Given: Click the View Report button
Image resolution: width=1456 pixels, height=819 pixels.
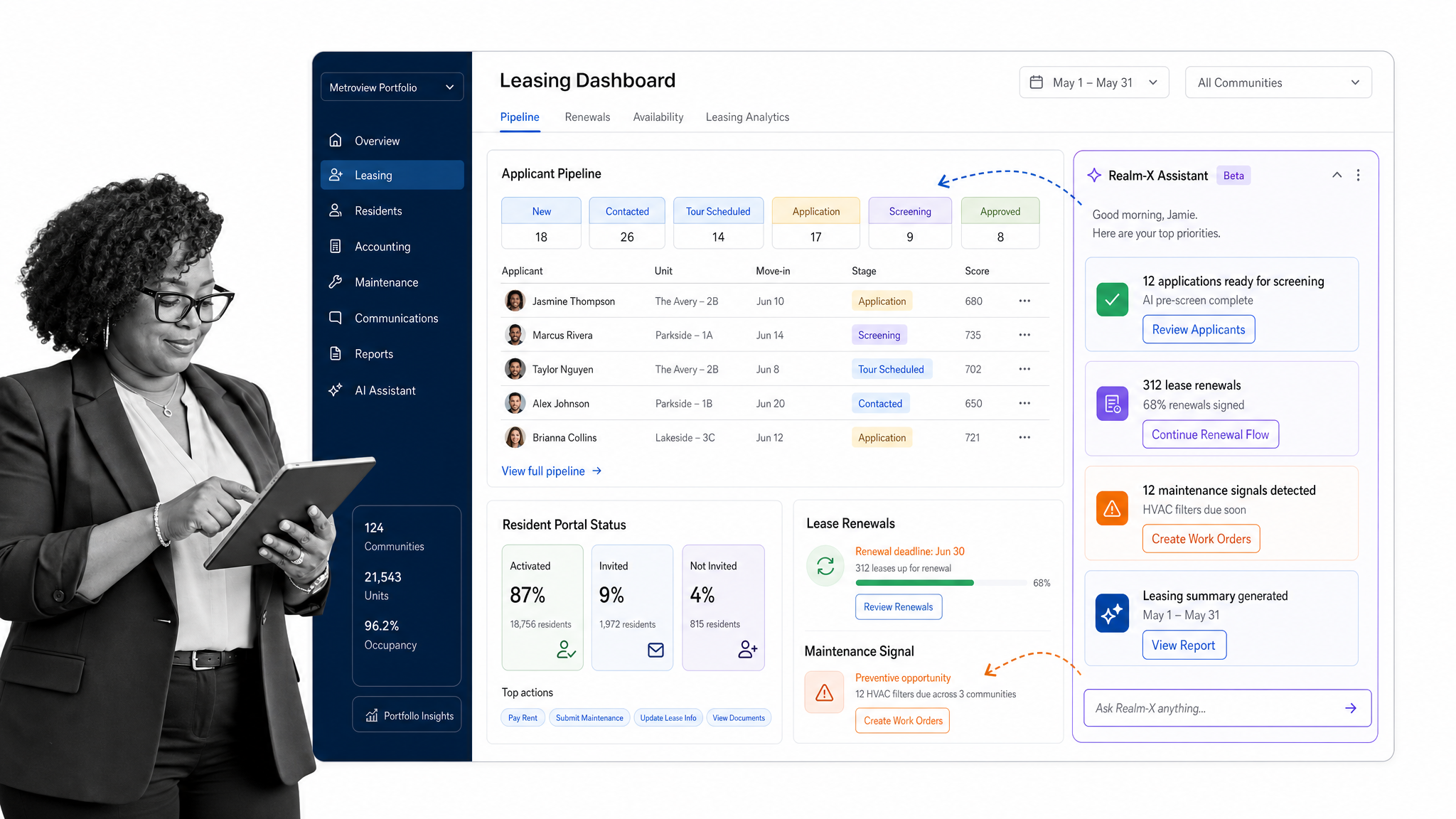Looking at the screenshot, I should pos(1184,645).
